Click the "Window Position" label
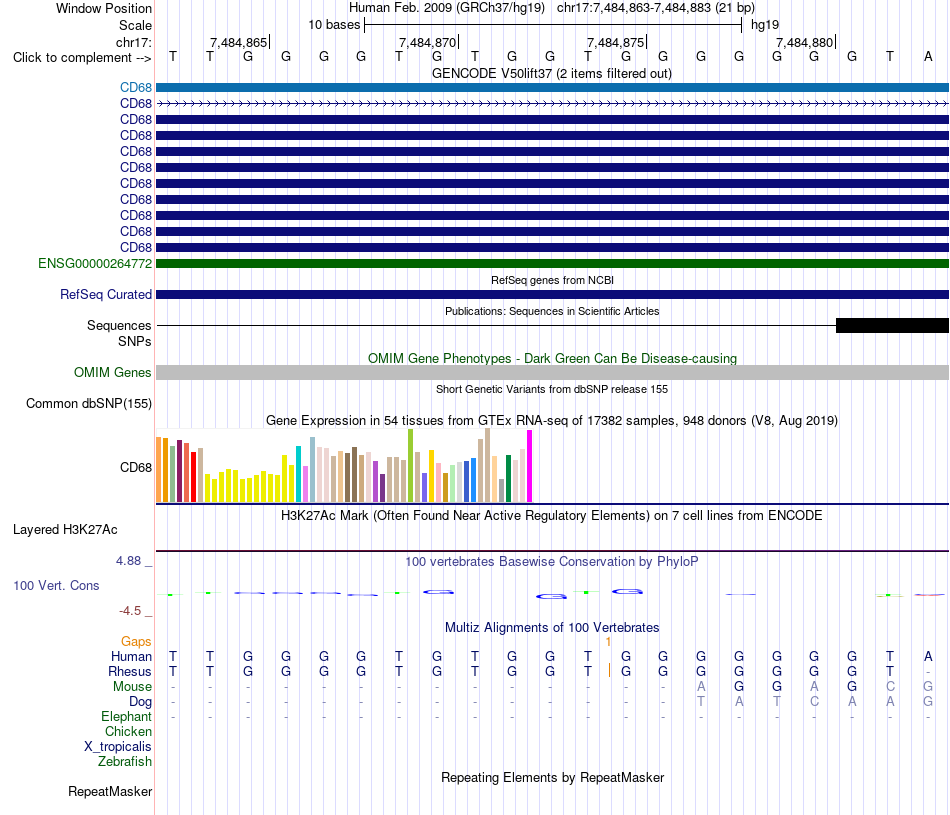 tap(104, 8)
